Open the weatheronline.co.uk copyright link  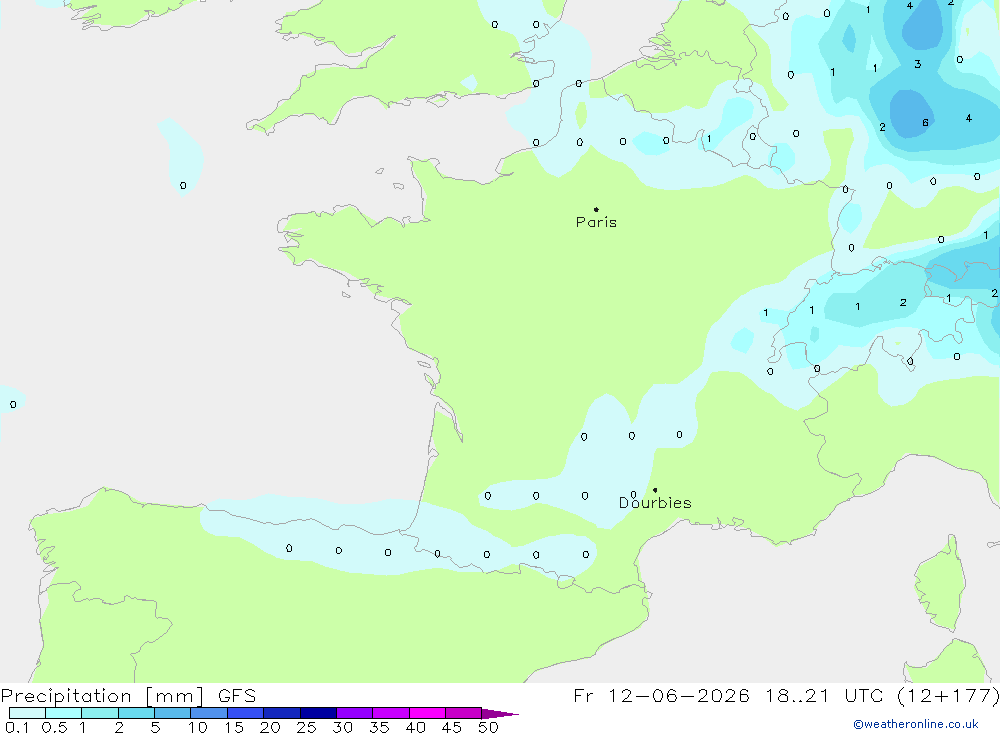pos(916,724)
